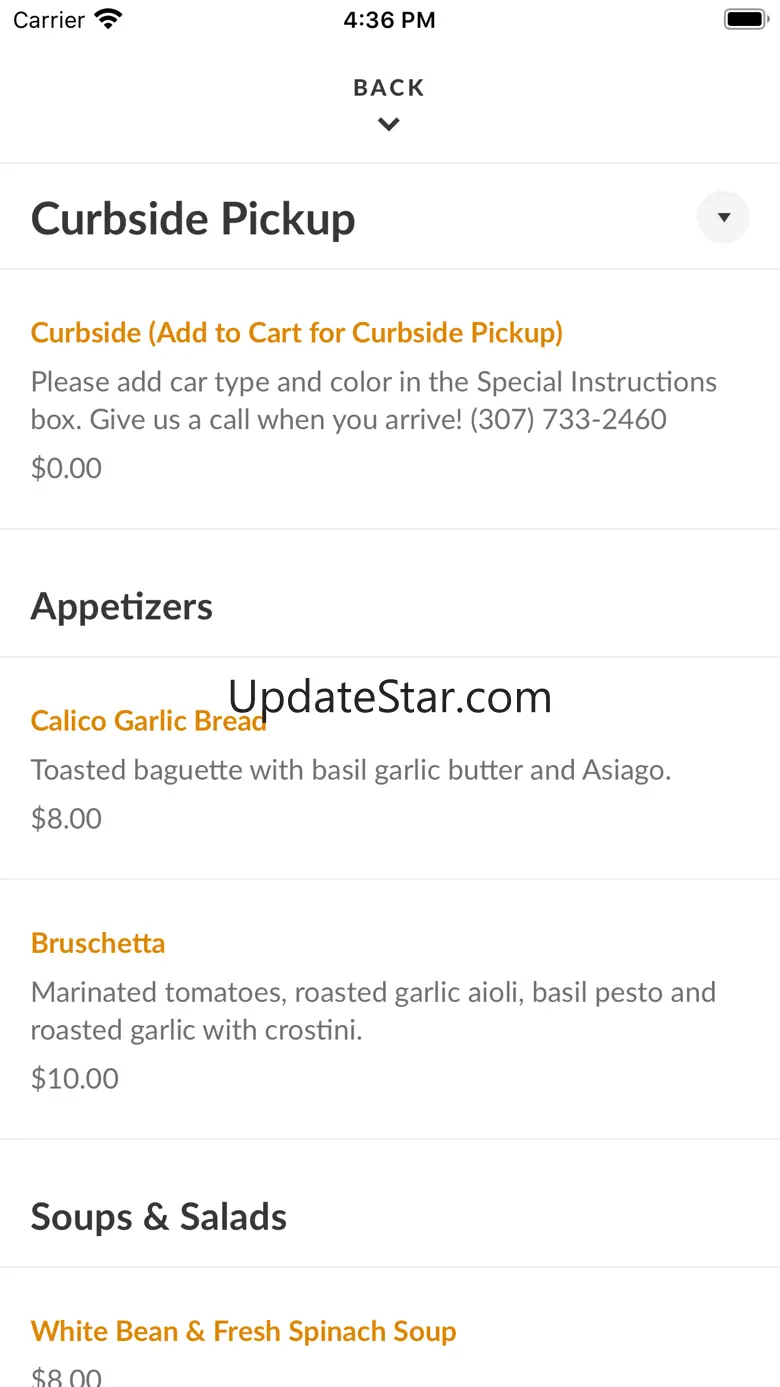Tap the marinated tomatoes description text

(374, 1010)
